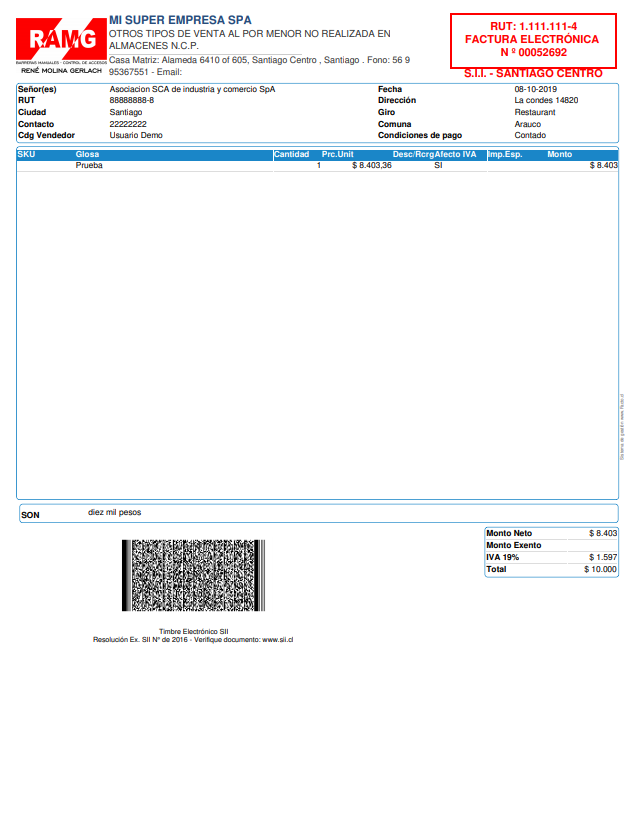The image size is (640, 838).
Task: Click 'Señor(es)' label
Action: tap(37, 89)
